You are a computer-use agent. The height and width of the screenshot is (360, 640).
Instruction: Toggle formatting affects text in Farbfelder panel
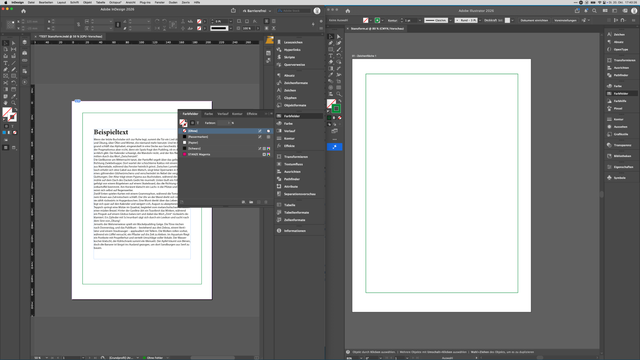pyautogui.click(x=198, y=123)
